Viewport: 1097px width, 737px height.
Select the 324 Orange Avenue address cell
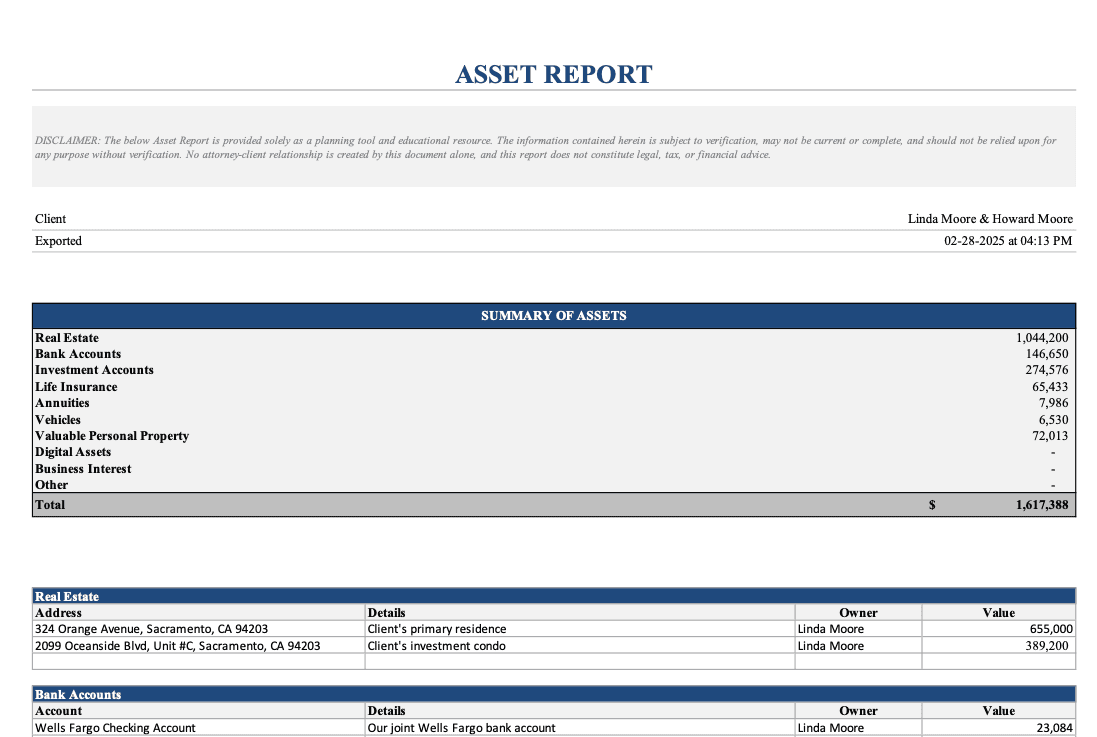[151, 629]
